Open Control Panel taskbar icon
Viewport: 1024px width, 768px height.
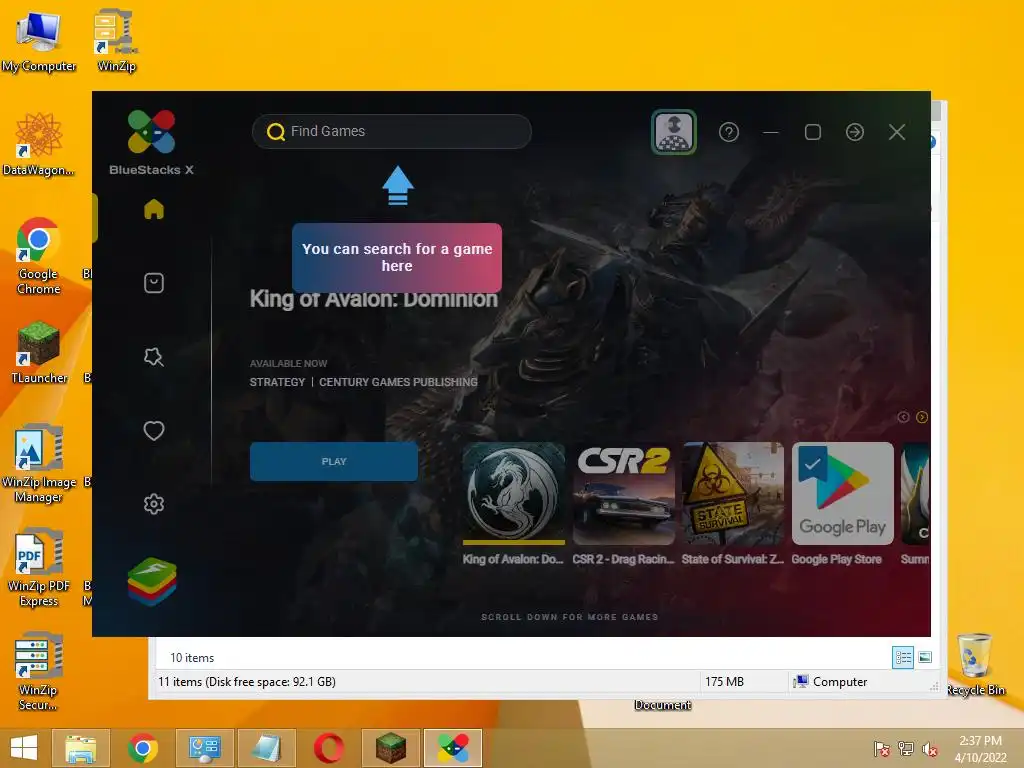click(x=205, y=748)
